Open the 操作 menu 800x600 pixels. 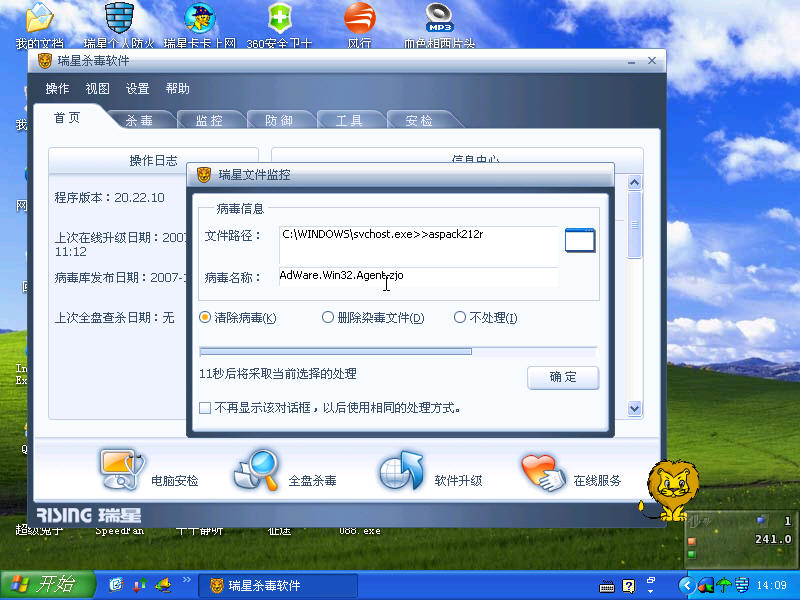coord(57,89)
